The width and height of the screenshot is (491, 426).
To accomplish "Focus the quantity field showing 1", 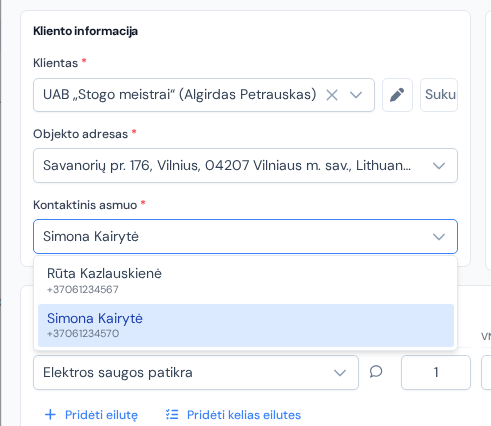I will point(436,372).
